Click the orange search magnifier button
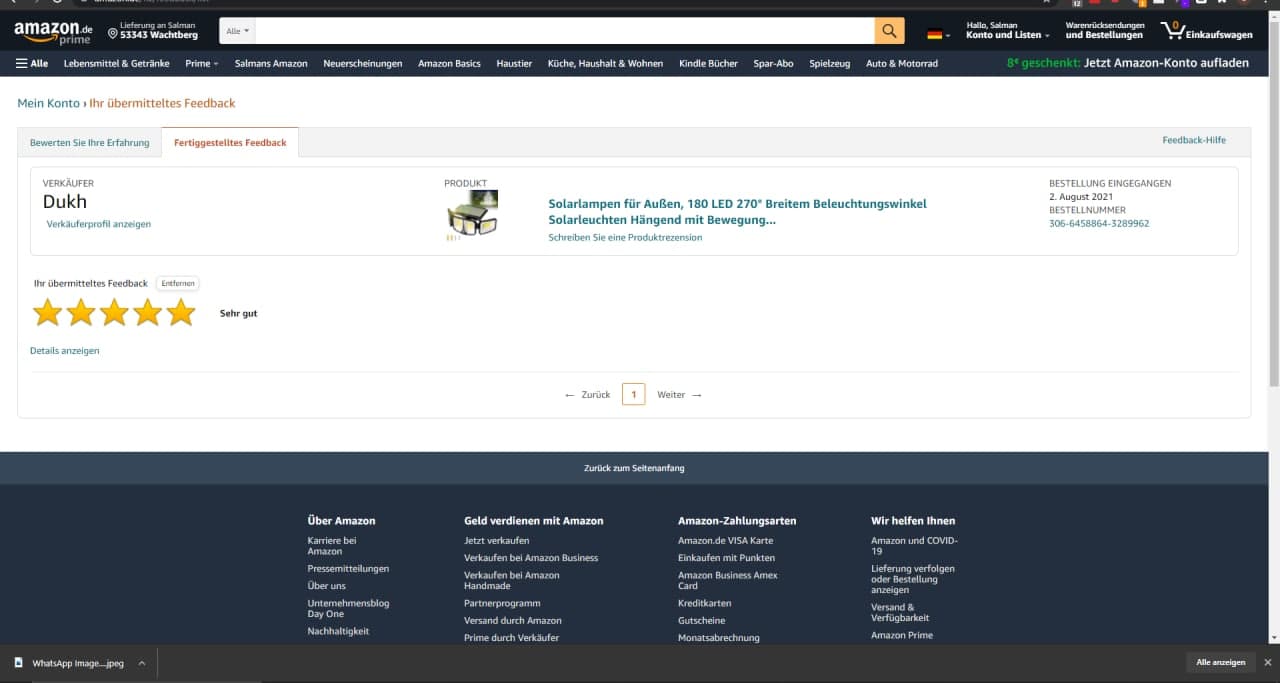This screenshot has width=1280, height=683. [x=889, y=31]
